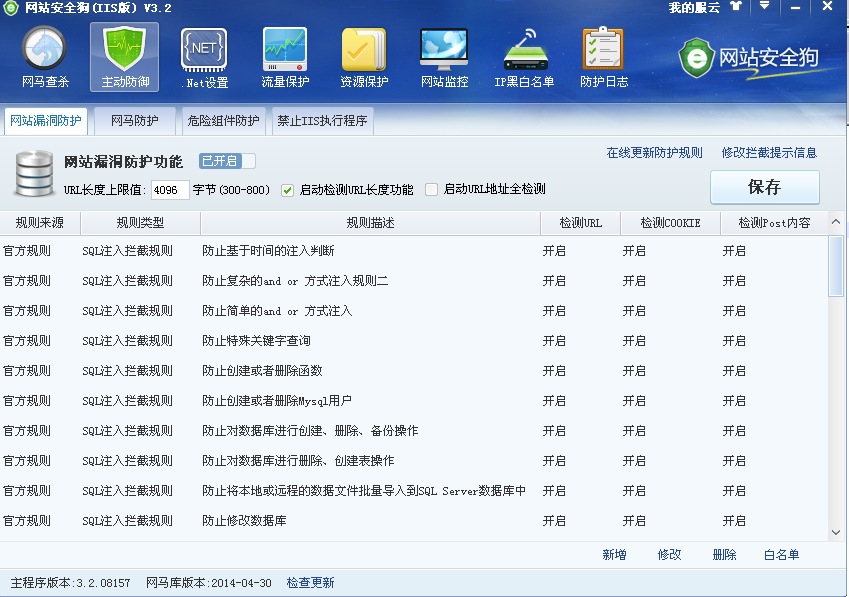Viewport: 849px width, 597px height.
Task: Open the 网马查杀 scan module
Action: click(45, 58)
